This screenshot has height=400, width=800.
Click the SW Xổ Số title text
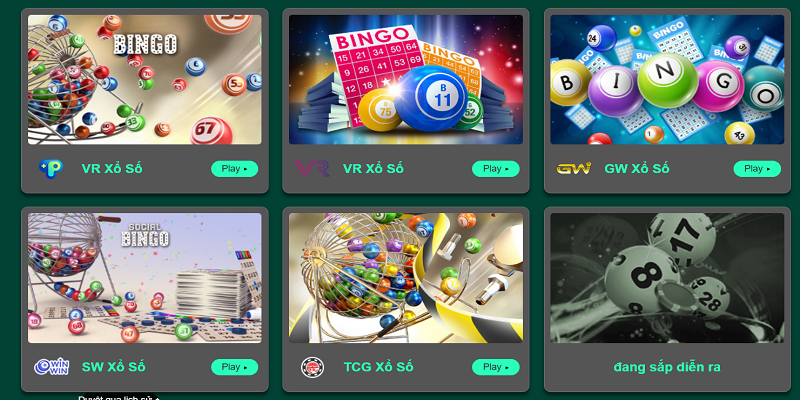(x=113, y=367)
